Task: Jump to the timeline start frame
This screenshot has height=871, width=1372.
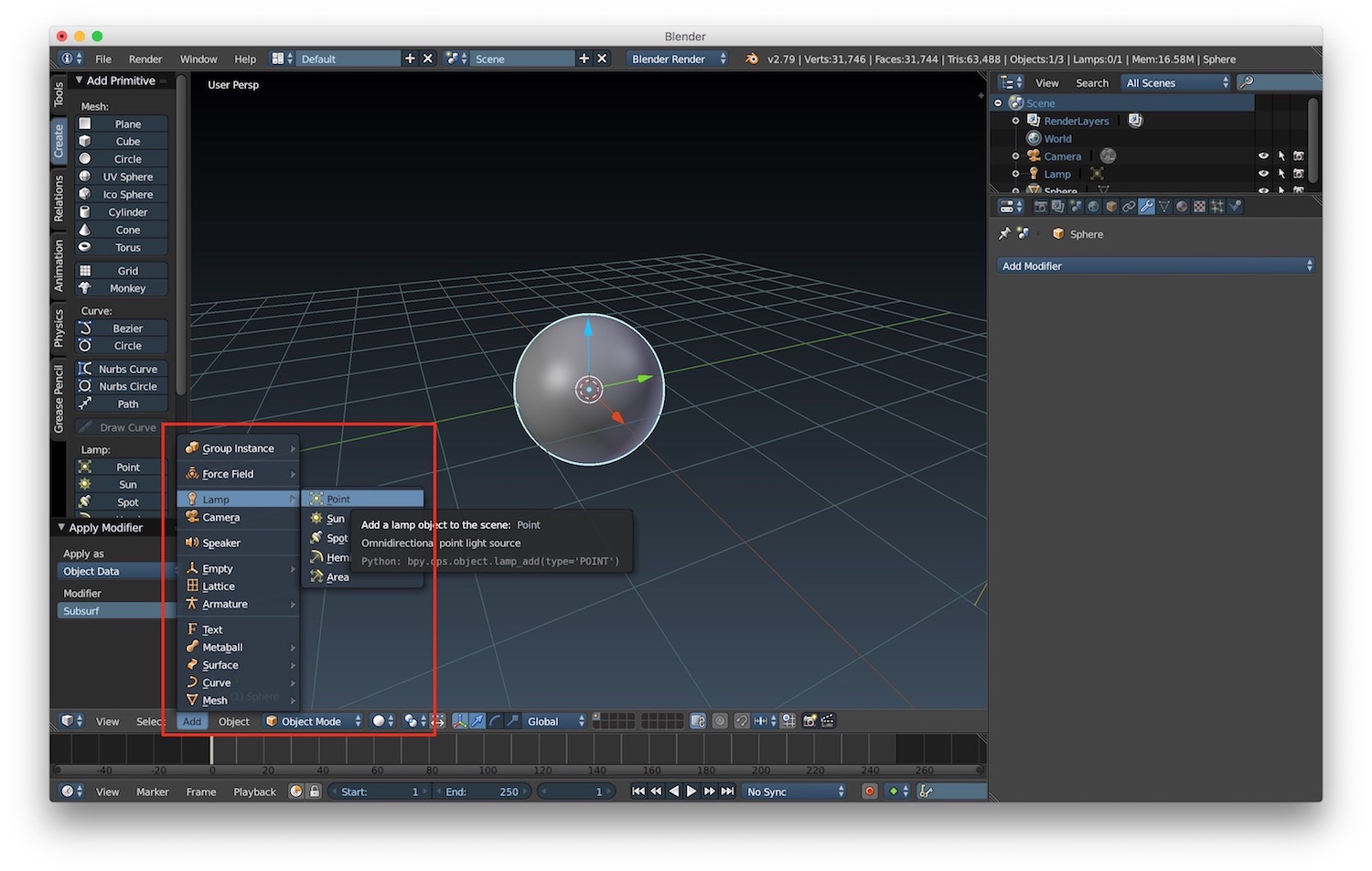Action: [x=638, y=791]
